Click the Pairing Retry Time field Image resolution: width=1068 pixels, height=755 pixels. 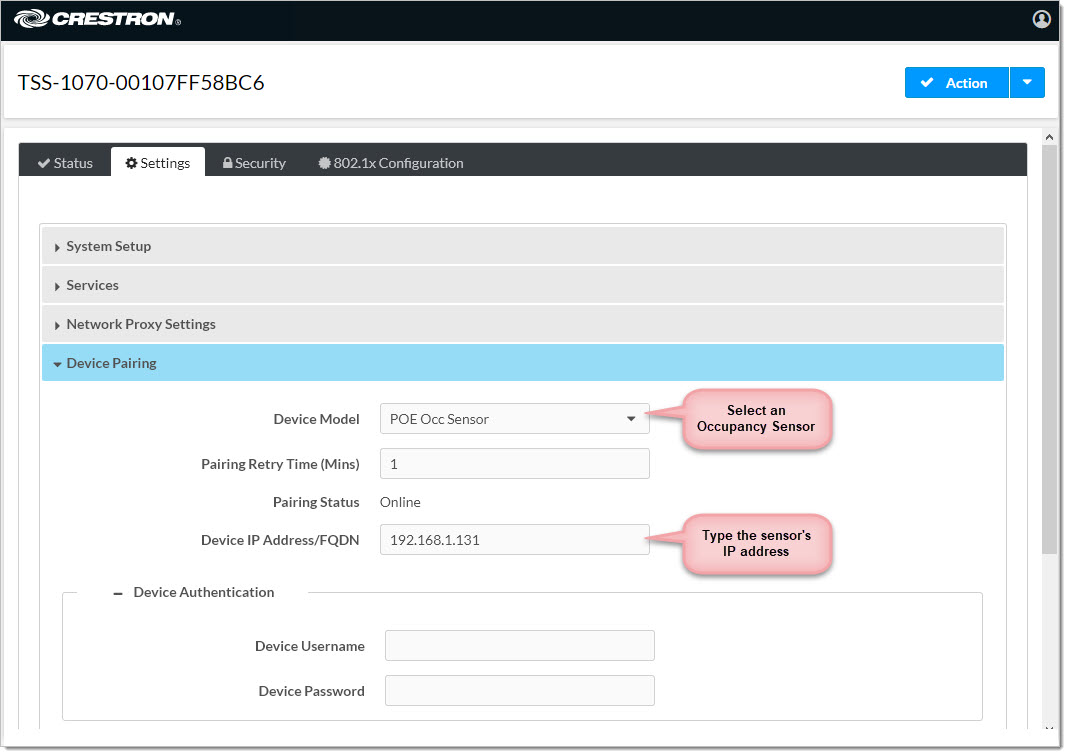[x=514, y=464]
